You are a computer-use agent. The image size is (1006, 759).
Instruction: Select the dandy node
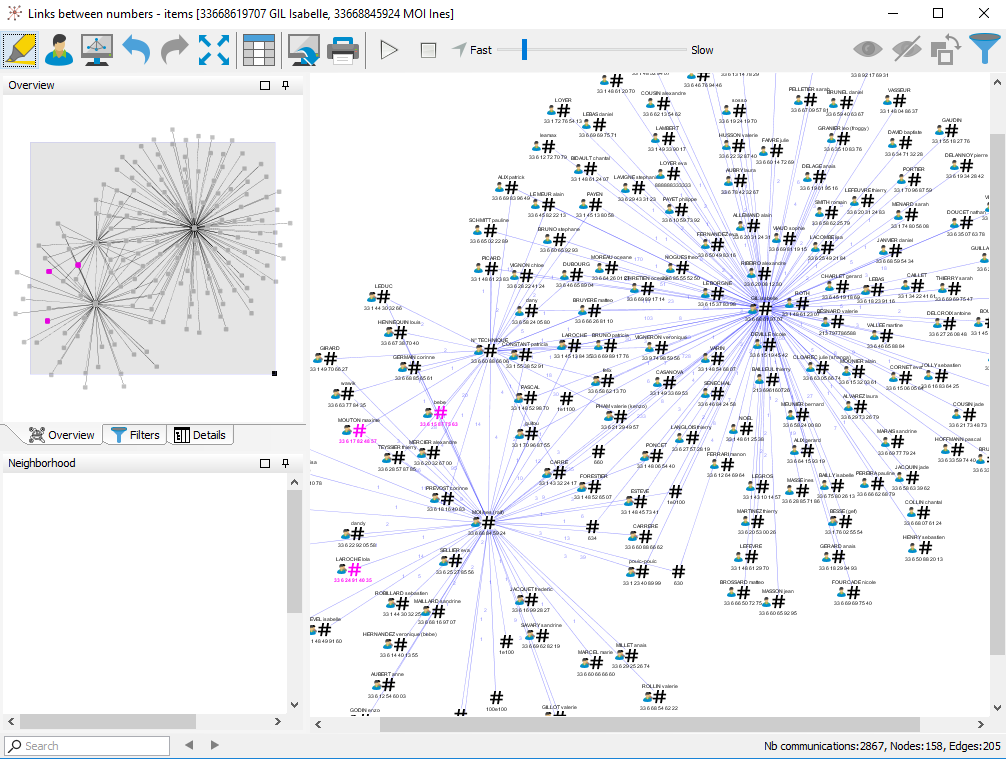pos(357,534)
